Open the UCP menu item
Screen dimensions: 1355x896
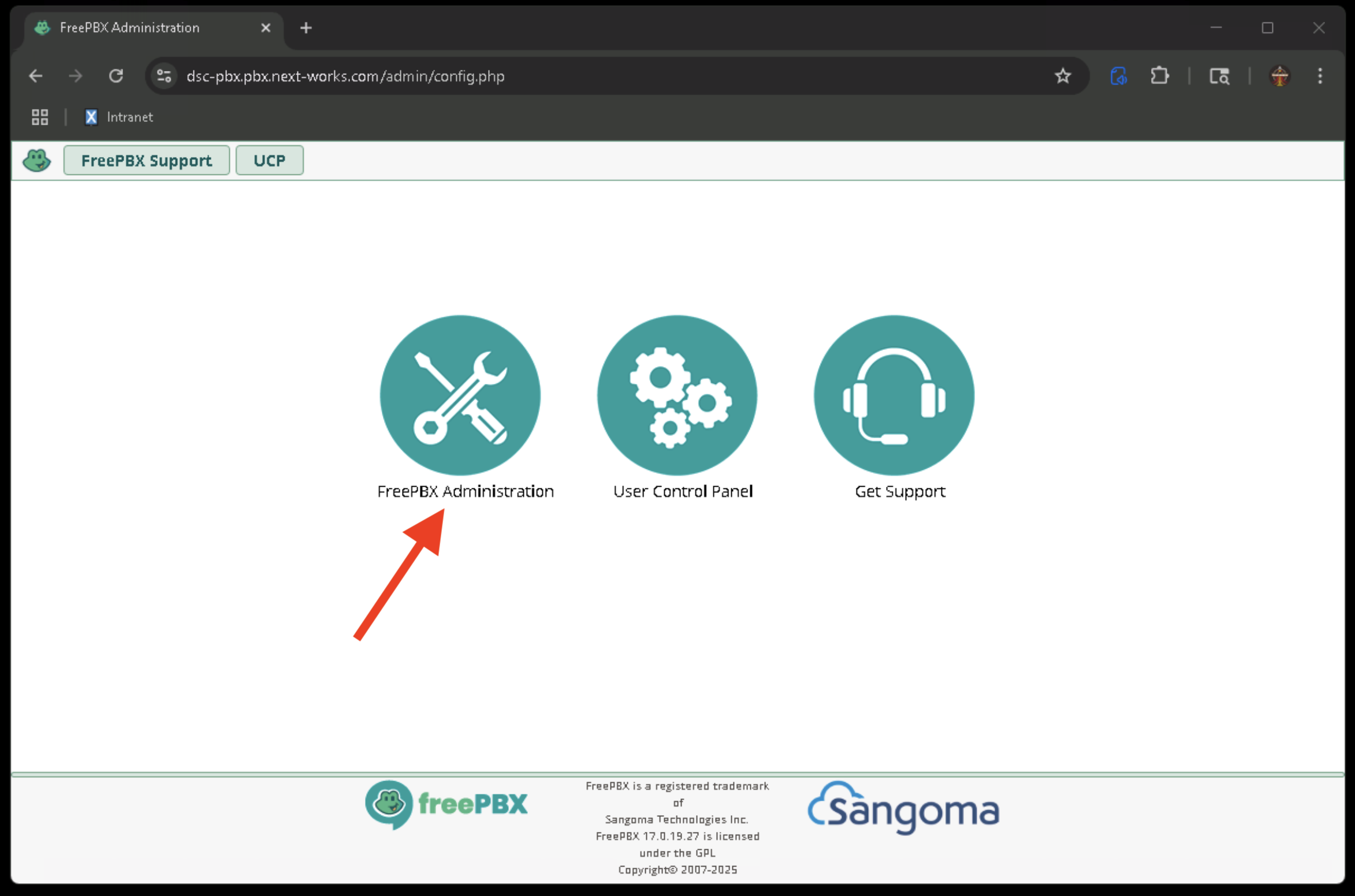(x=270, y=160)
